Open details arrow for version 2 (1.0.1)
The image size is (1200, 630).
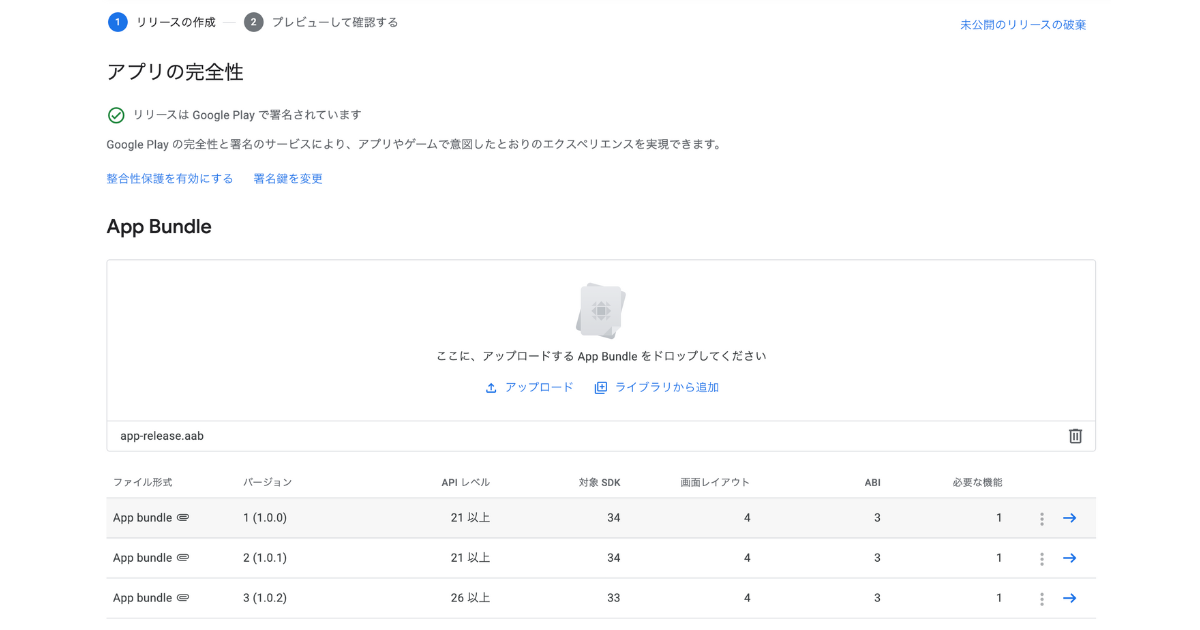click(1070, 558)
